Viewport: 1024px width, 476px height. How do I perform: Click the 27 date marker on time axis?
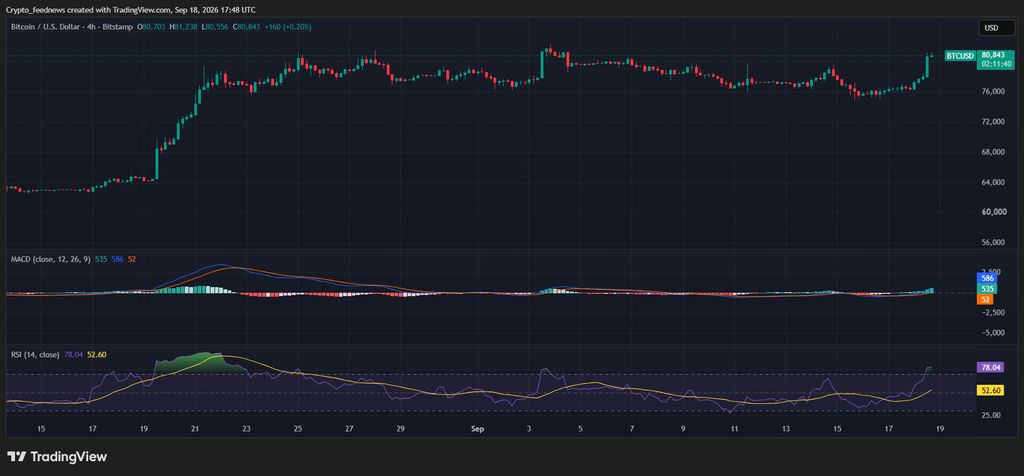pos(349,429)
